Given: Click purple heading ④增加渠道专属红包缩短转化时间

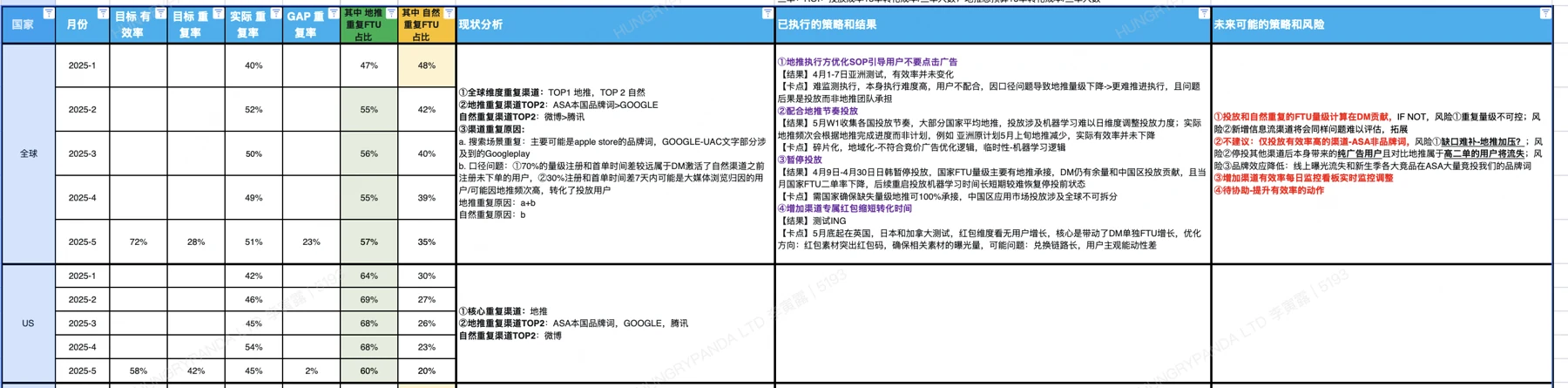Looking at the screenshot, I should (x=845, y=208).
